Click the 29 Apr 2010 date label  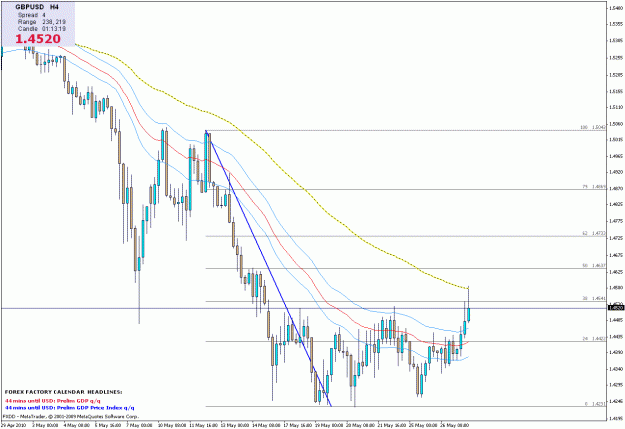pos(13,425)
